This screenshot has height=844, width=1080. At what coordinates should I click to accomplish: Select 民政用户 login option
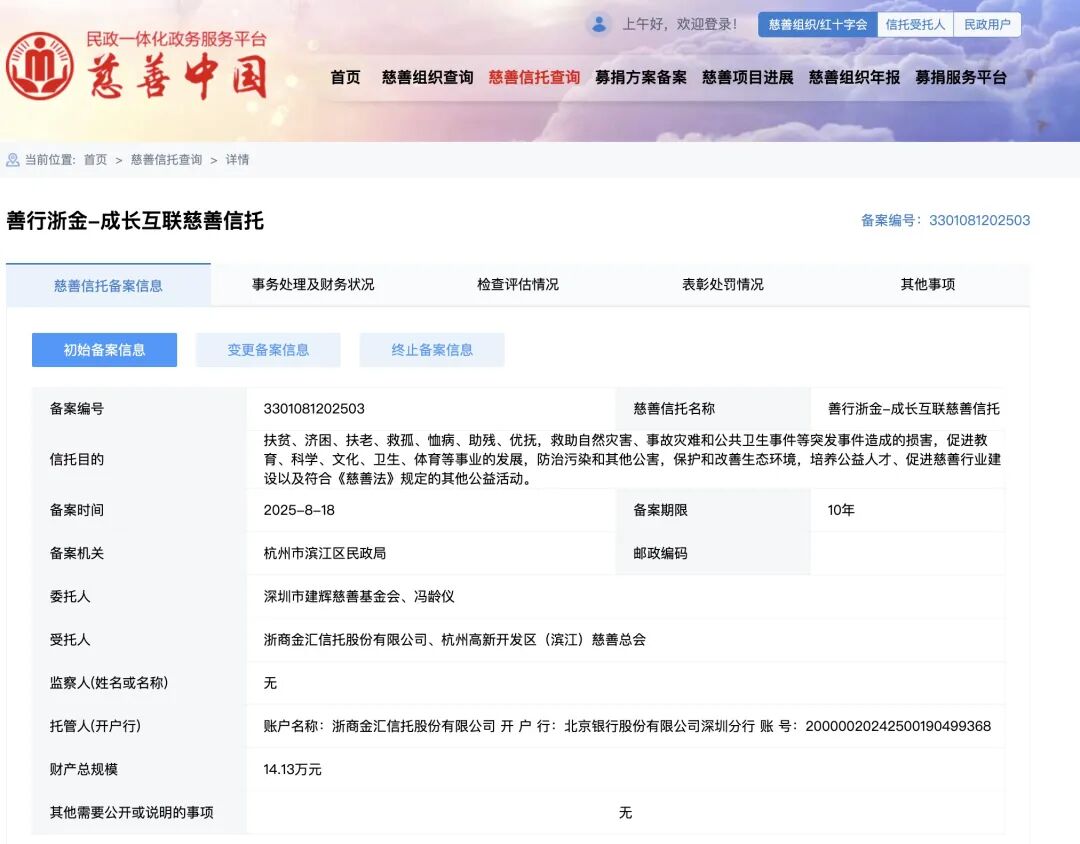click(987, 25)
